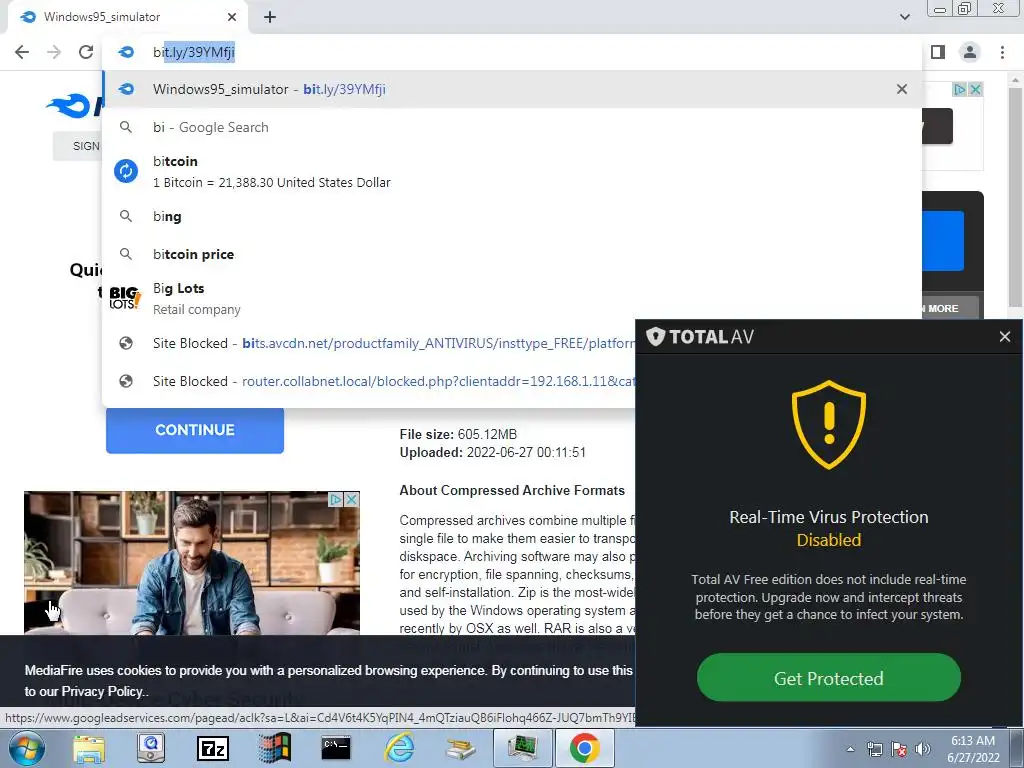Open the router.collabnet.local Site Blocked suggestion
The width and height of the screenshot is (1024, 768).
[369, 381]
